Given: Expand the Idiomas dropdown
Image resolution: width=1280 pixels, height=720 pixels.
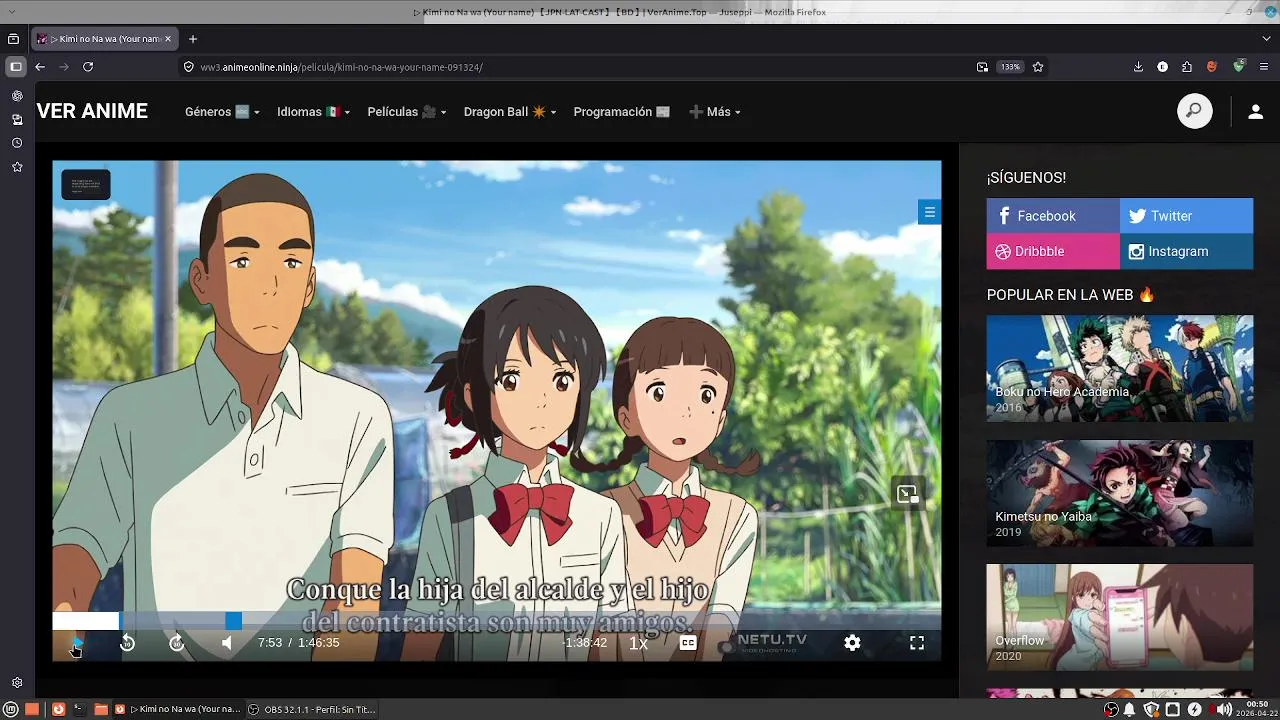Looking at the screenshot, I should click(313, 112).
